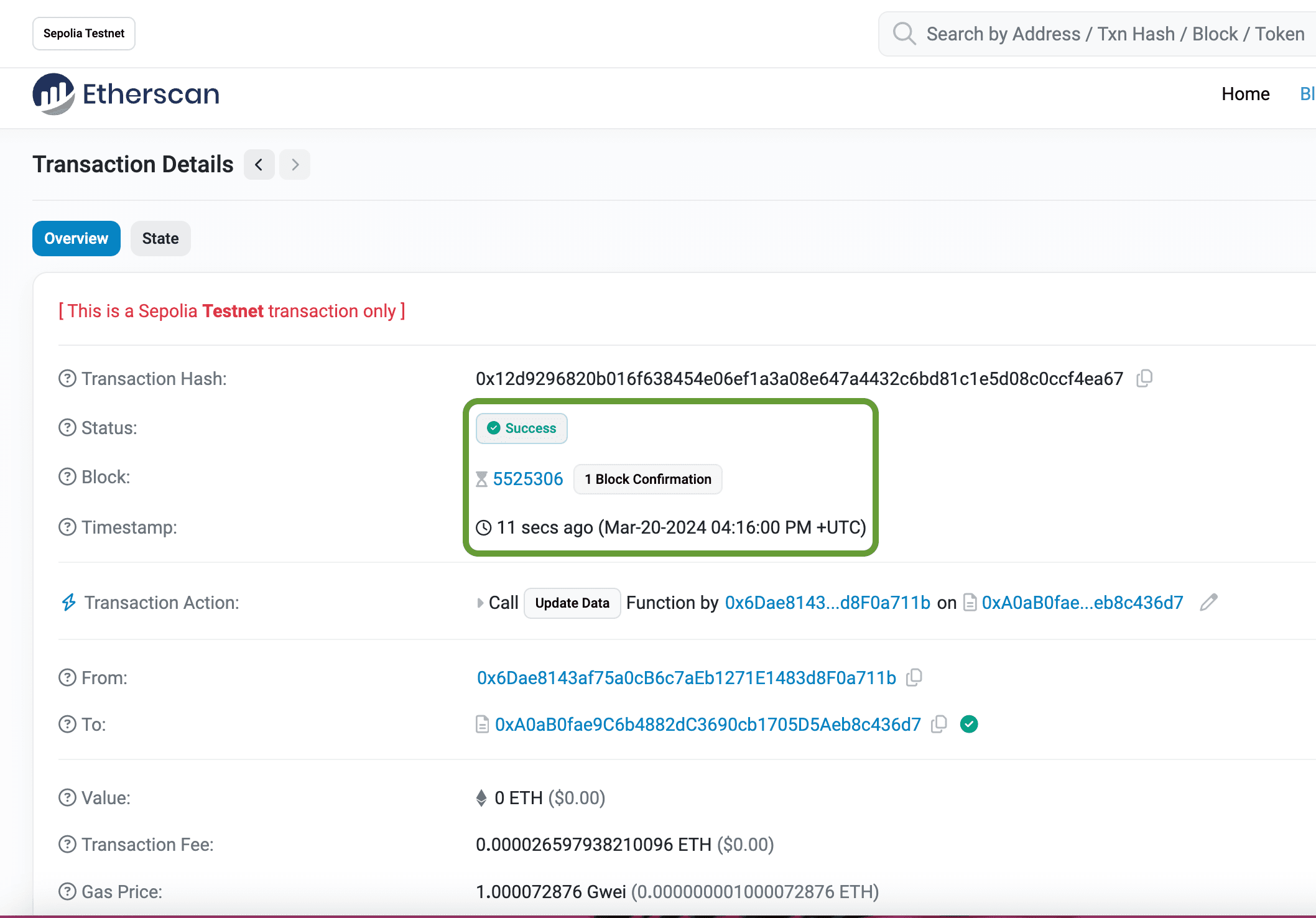Screen dimensions: 1316x918
Task: Copy the To address
Action: [939, 724]
